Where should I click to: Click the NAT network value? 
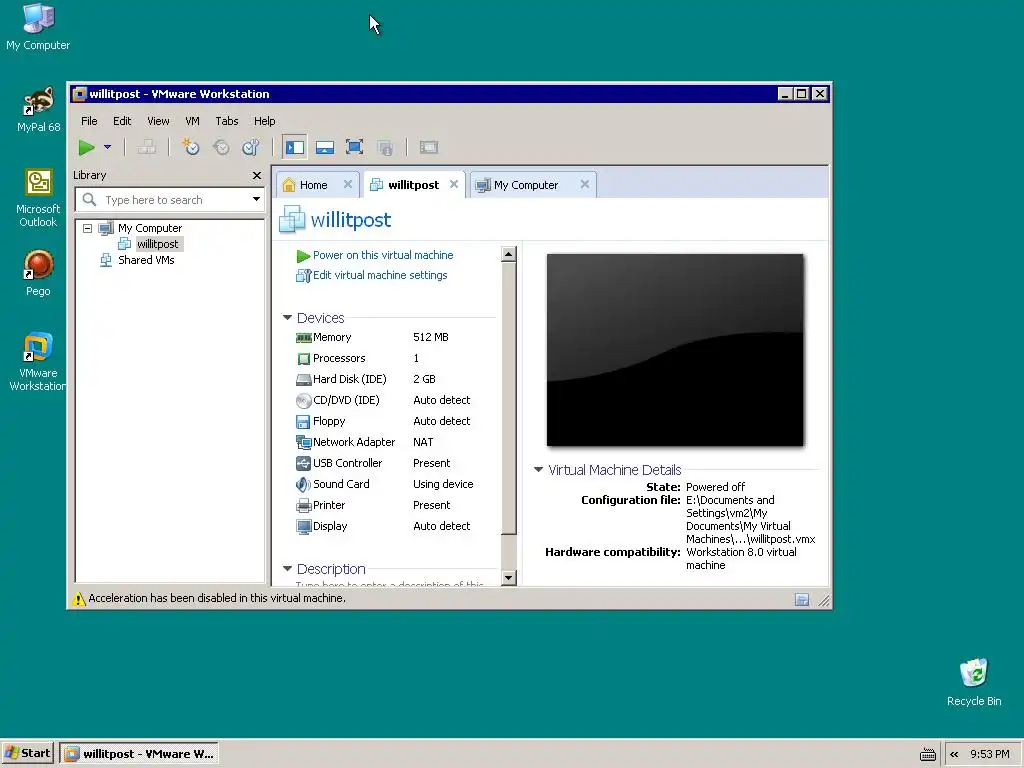(x=423, y=442)
